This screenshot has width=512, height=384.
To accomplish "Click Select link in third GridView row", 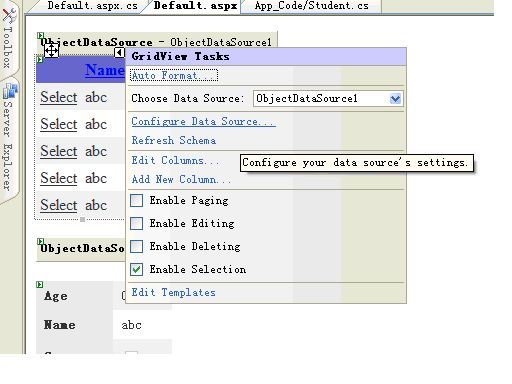I will coord(59,151).
